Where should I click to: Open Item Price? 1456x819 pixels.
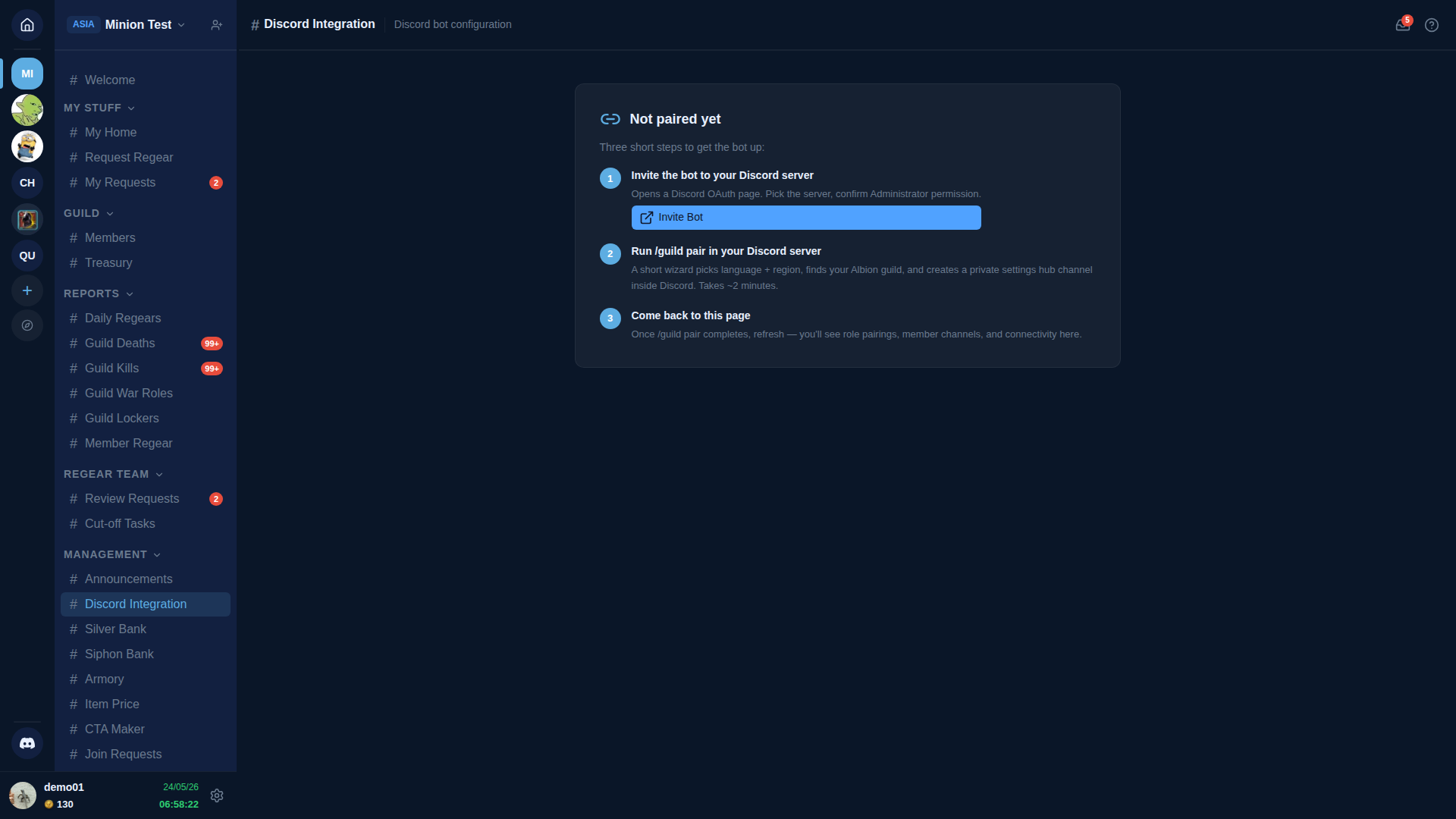[146, 704]
